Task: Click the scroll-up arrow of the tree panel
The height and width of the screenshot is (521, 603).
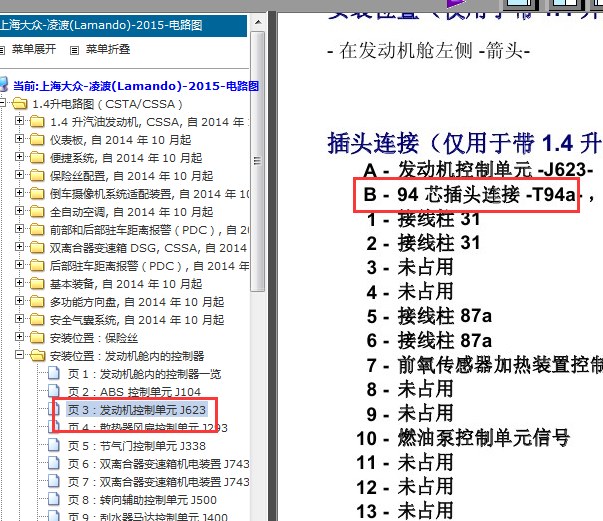Action: [258, 22]
